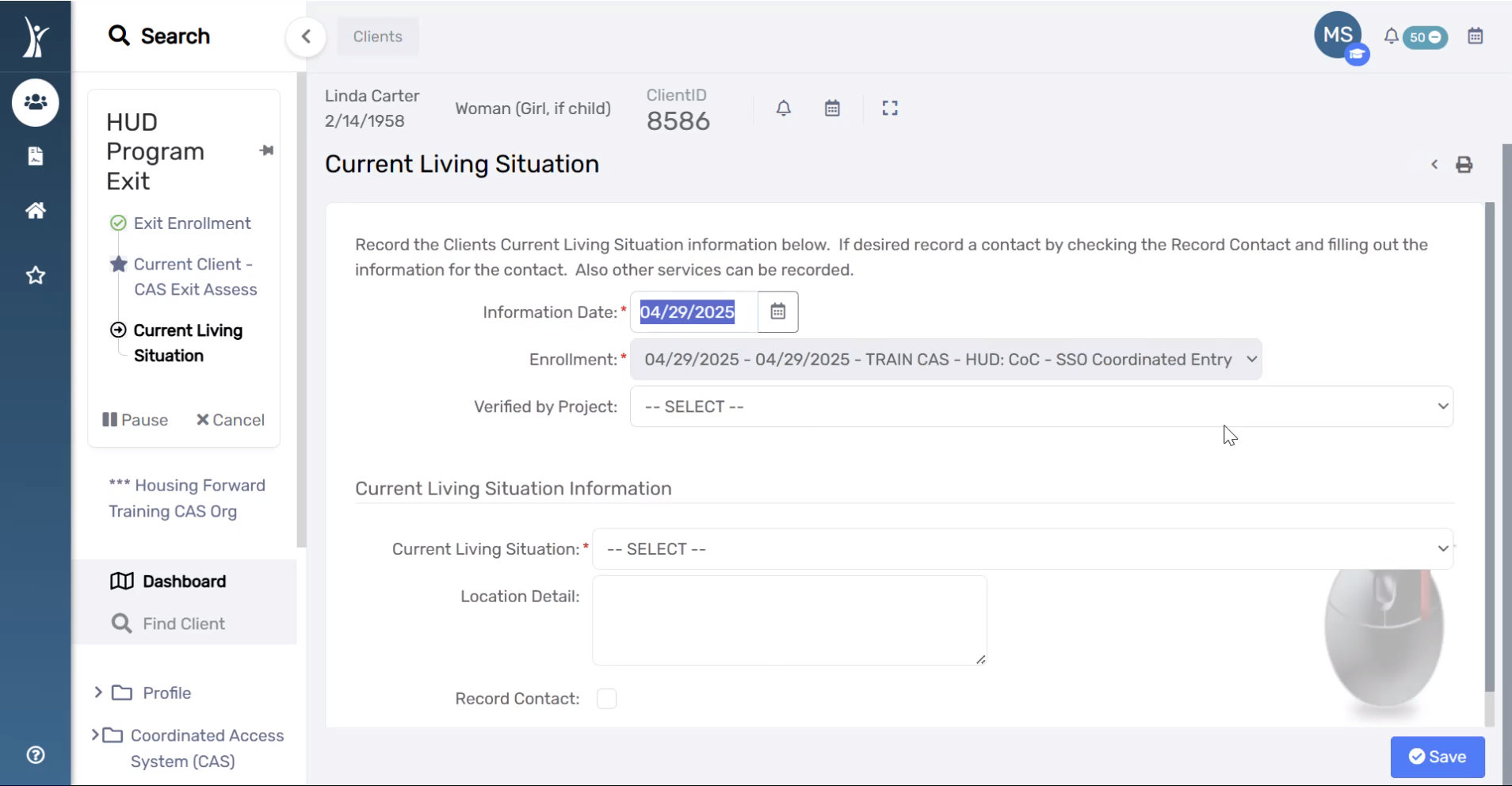Viewport: 1512px width, 786px height.
Task: Cancel the HUD Program Exit workflow
Action: click(231, 420)
